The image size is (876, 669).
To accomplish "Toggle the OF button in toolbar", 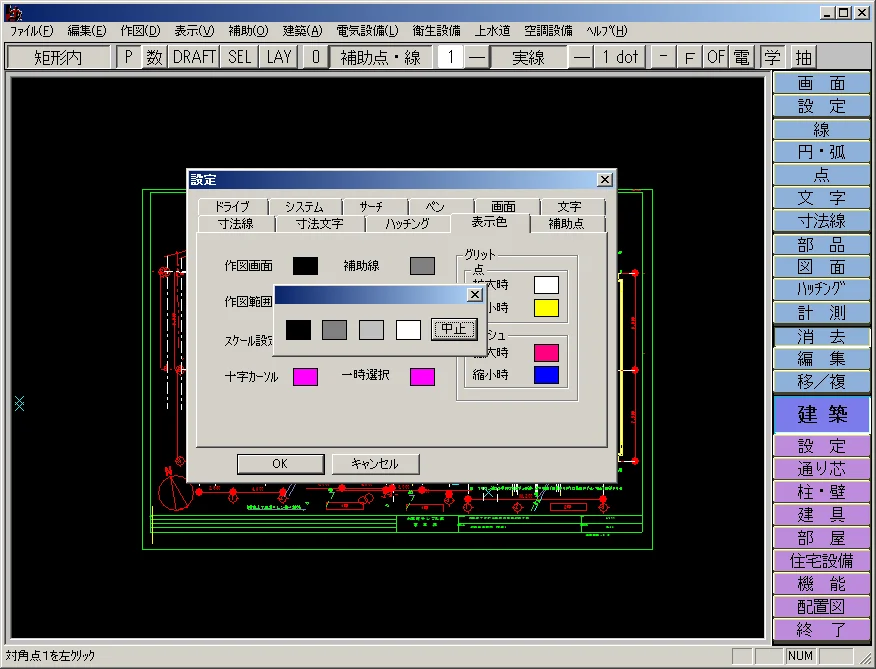I will click(x=716, y=57).
